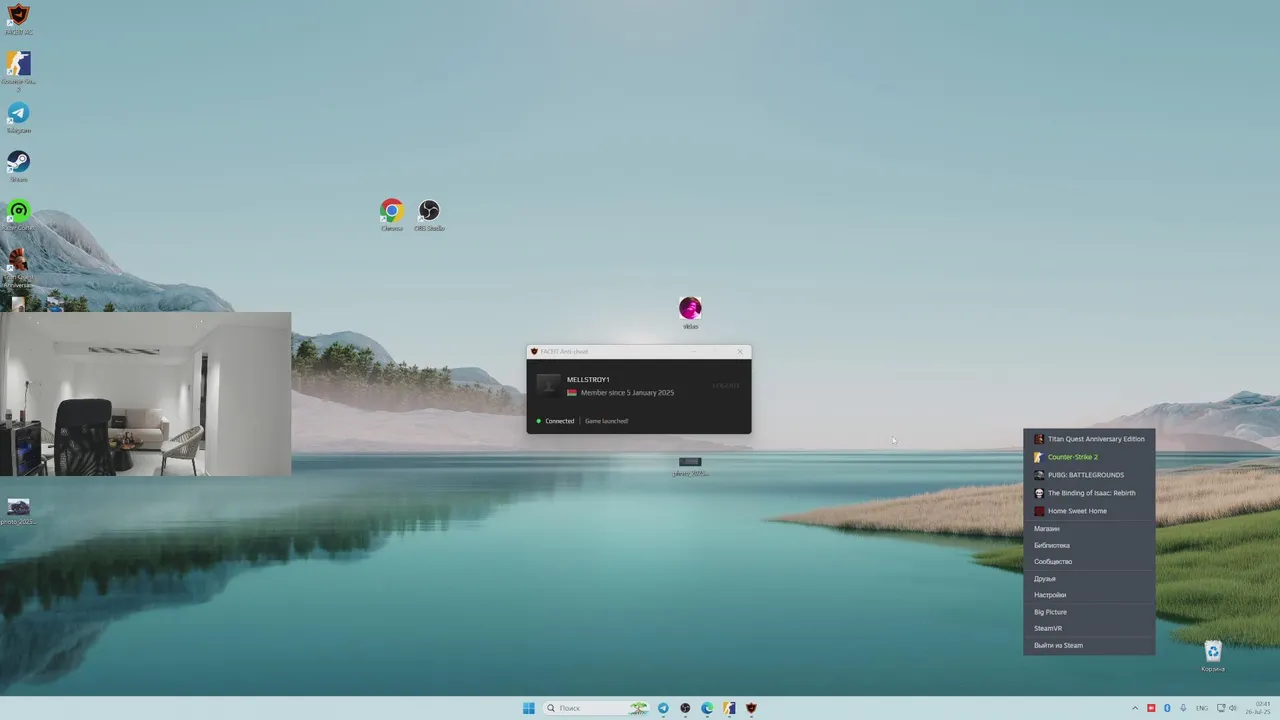
Task: Open FACEIT Anti-cheat from the taskbar
Action: click(751, 708)
